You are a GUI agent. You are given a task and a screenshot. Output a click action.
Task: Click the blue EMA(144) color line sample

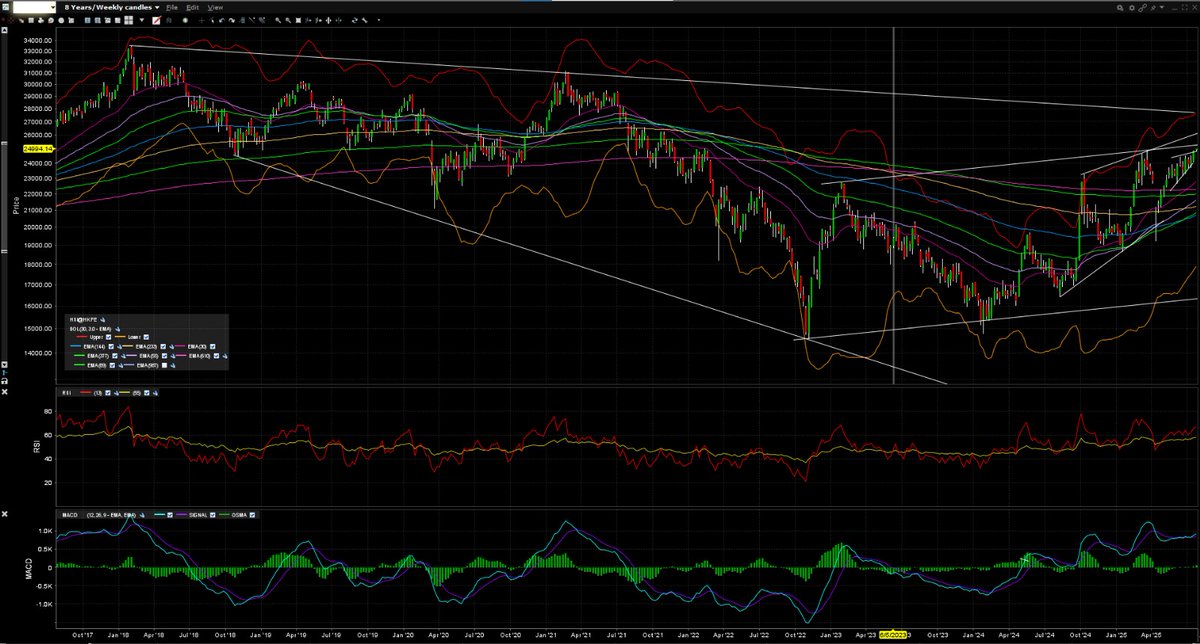tap(76, 346)
